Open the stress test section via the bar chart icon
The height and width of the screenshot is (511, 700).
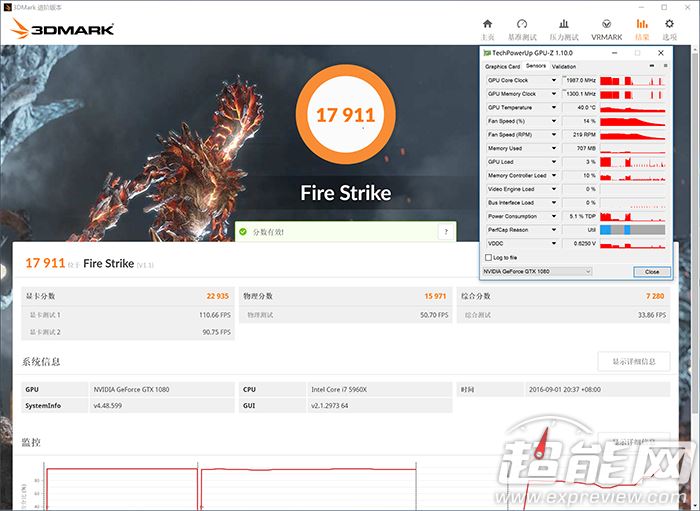[564, 24]
